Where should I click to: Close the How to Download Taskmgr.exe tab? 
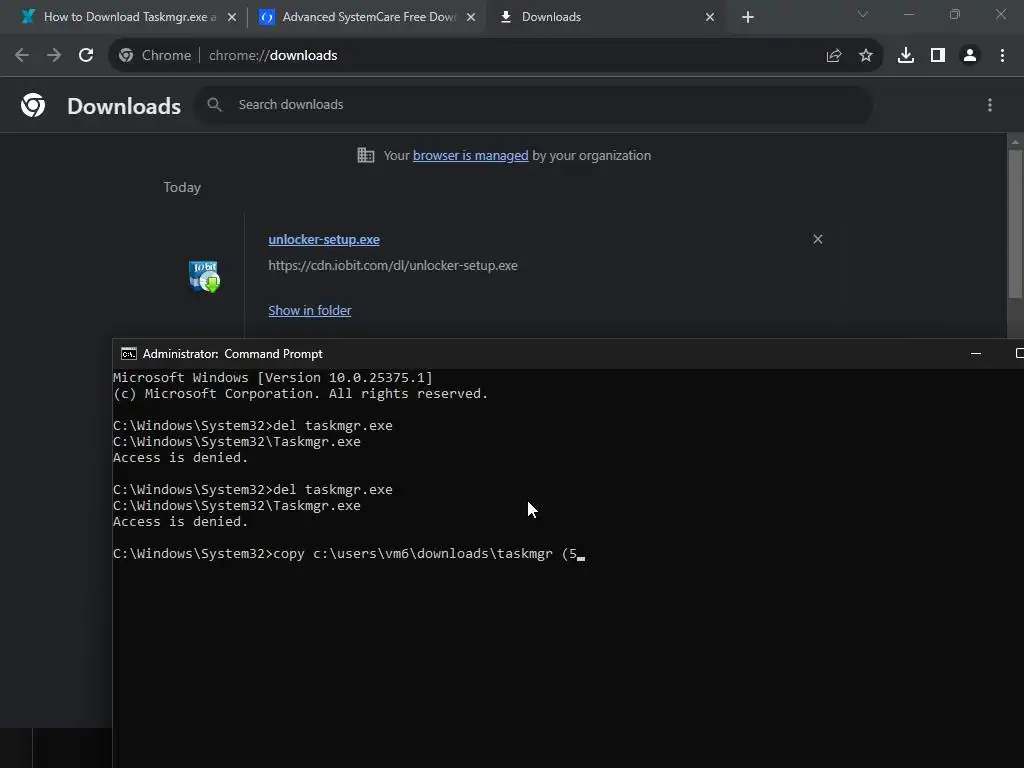[x=232, y=17]
